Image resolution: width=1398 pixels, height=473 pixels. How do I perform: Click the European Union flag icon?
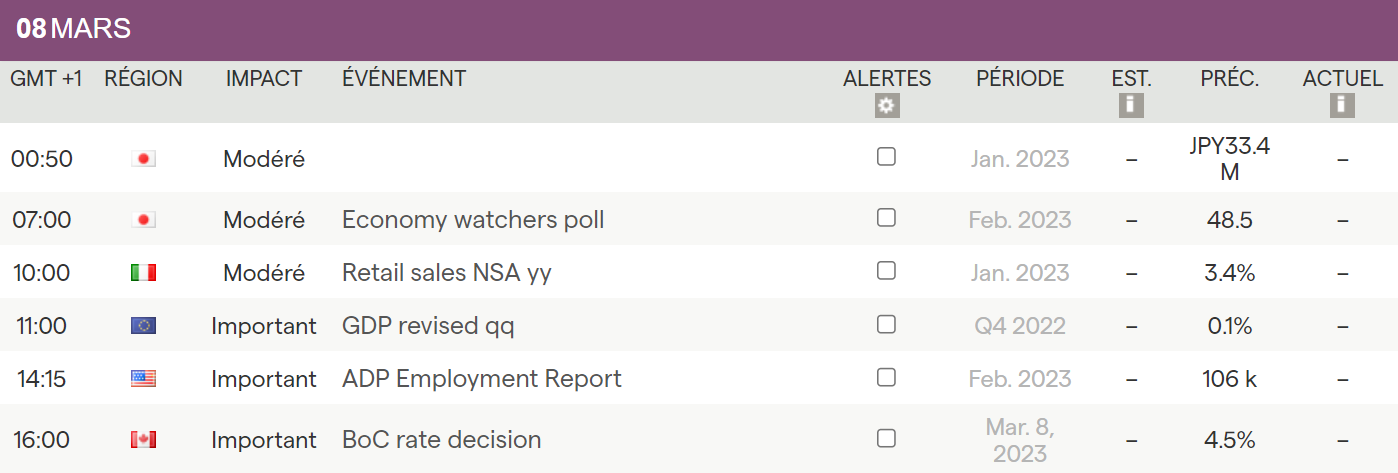(144, 325)
